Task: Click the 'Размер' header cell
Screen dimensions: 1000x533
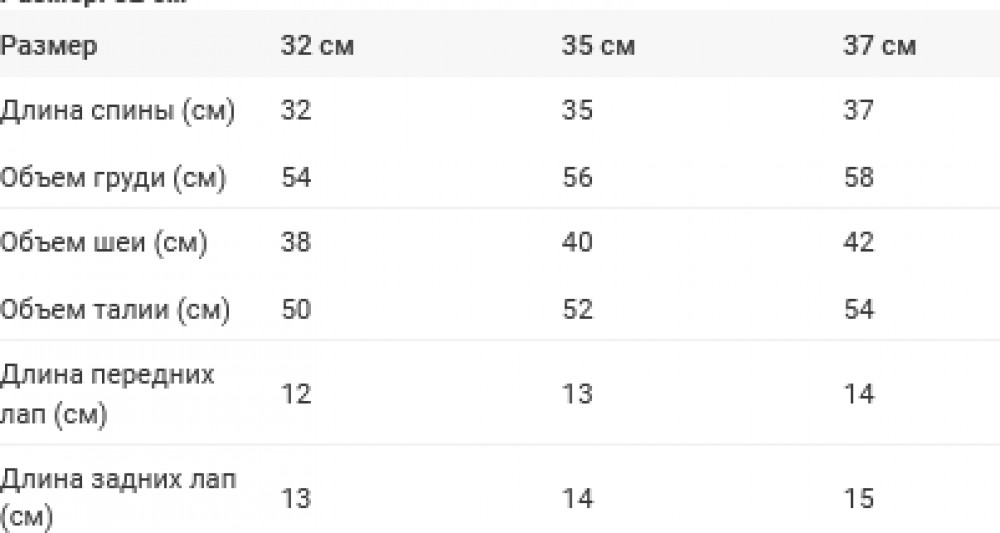Action: pyautogui.click(x=49, y=46)
